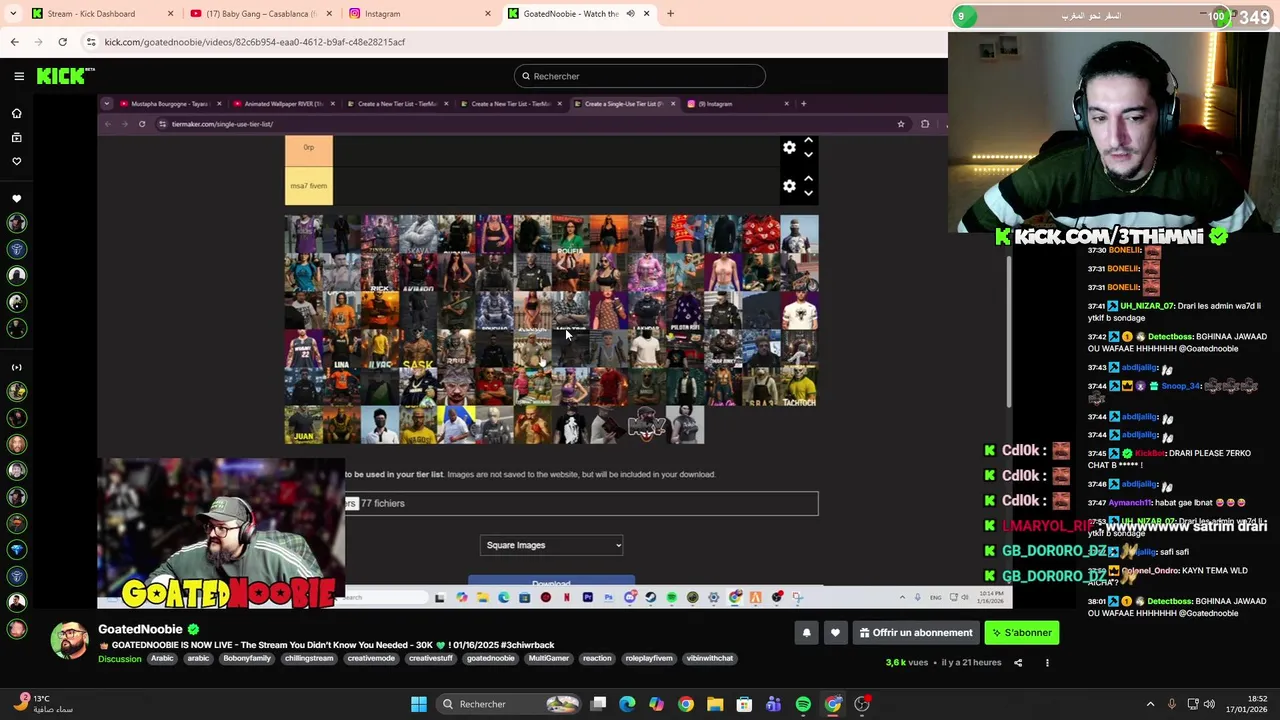Screen dimensions: 1280x720
Task: Click the msa7 fivem tier label
Action: point(309,186)
